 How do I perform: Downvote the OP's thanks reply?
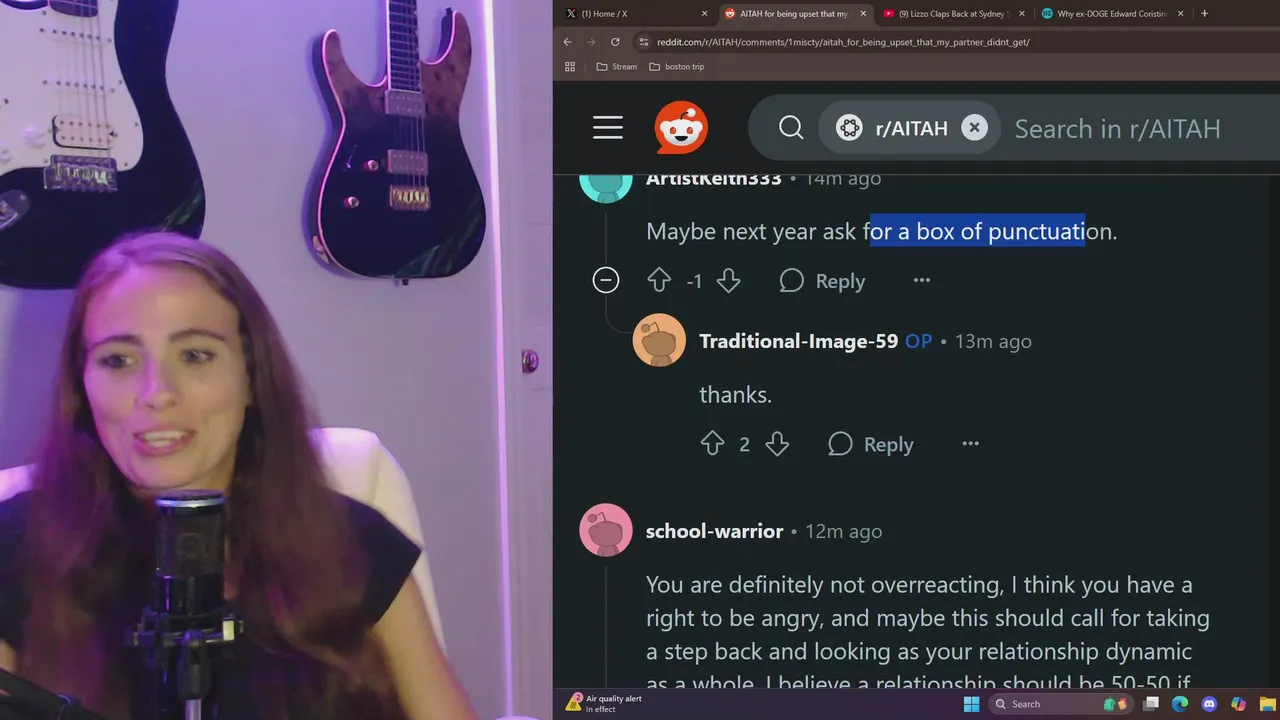point(777,444)
